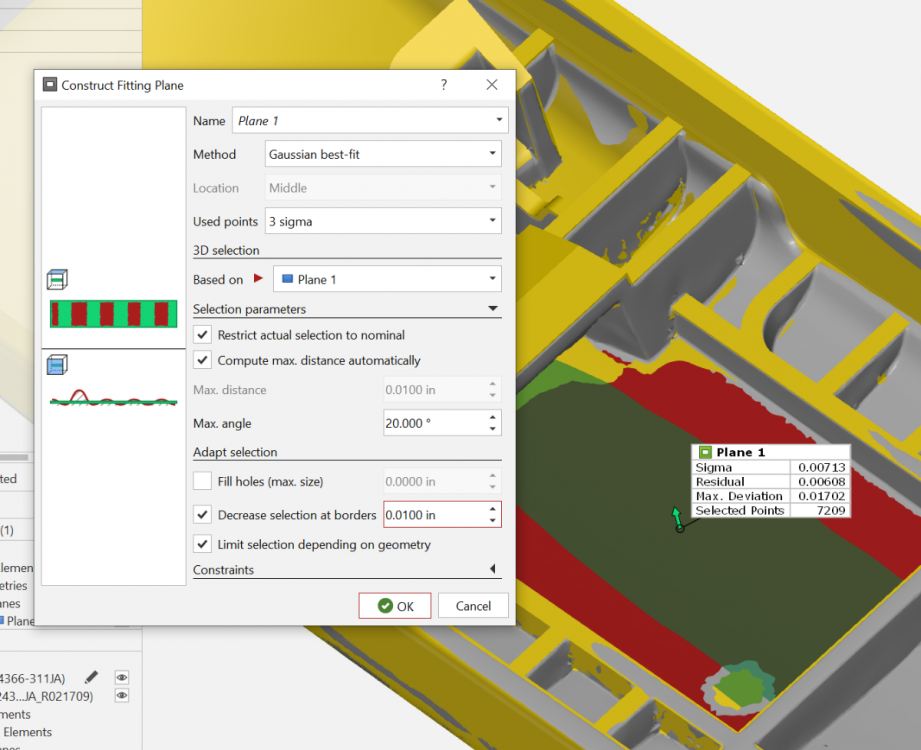Click the pencil edit icon beside 4366-311JA
Image resolution: width=921 pixels, height=750 pixels.
92,677
